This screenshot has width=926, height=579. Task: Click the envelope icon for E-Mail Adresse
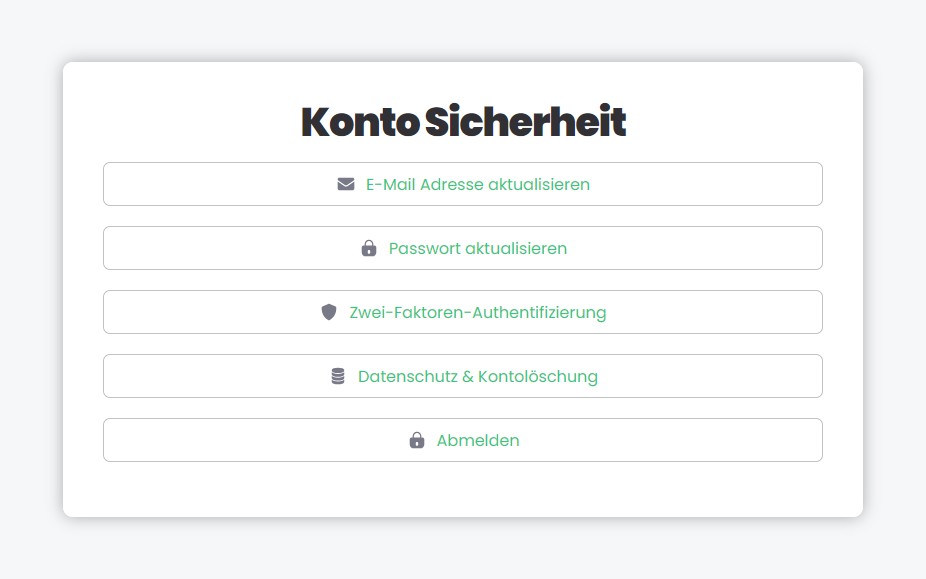(x=346, y=184)
